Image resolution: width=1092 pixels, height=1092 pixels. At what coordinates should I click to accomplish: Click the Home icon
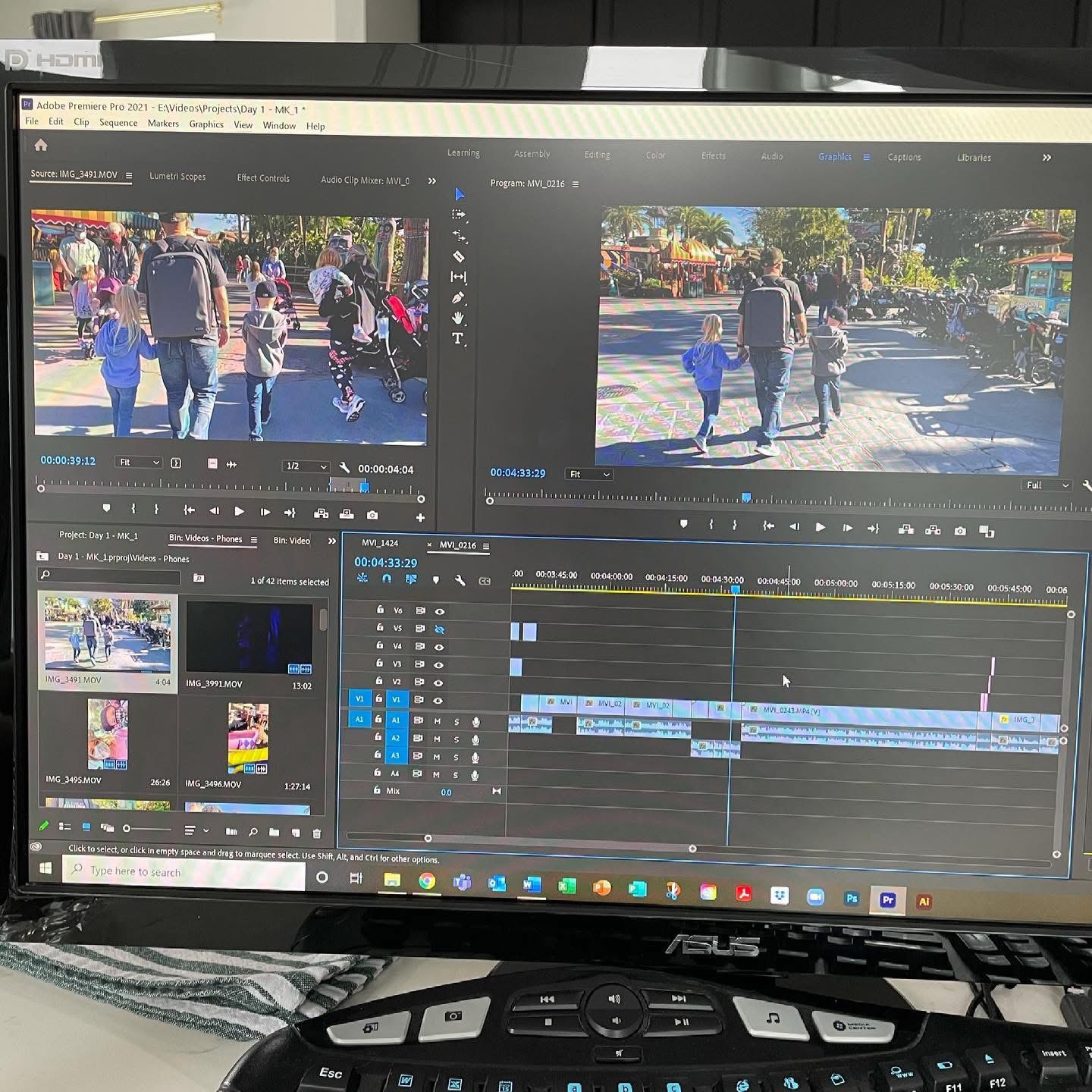[x=41, y=145]
